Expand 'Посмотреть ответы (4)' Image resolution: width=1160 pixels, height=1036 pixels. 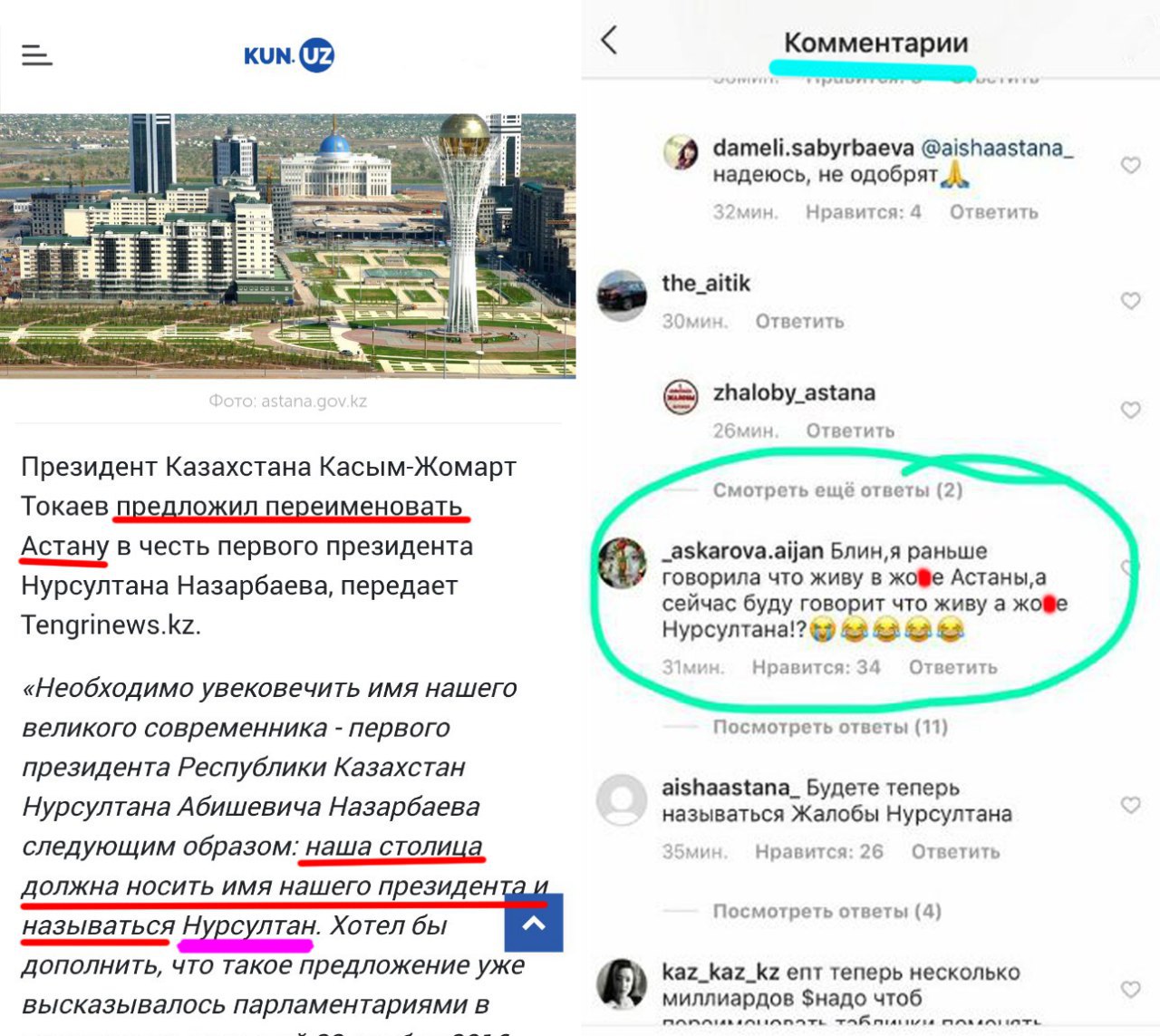coord(826,911)
